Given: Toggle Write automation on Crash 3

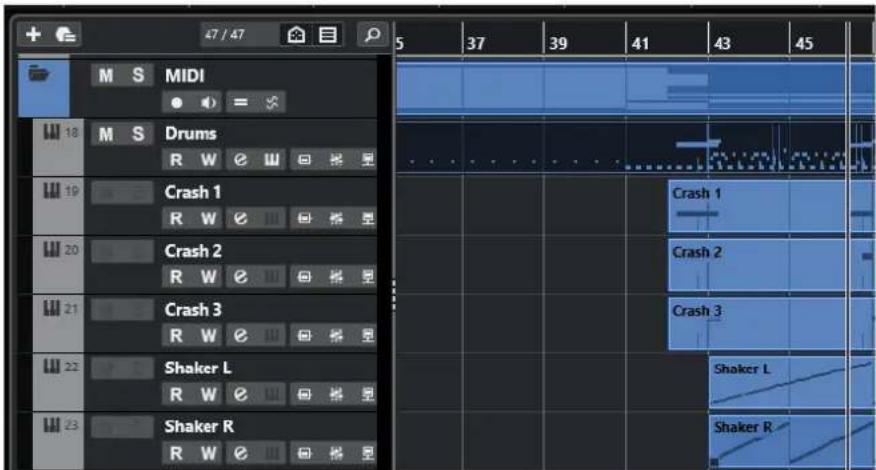Looking at the screenshot, I should [x=208, y=336].
